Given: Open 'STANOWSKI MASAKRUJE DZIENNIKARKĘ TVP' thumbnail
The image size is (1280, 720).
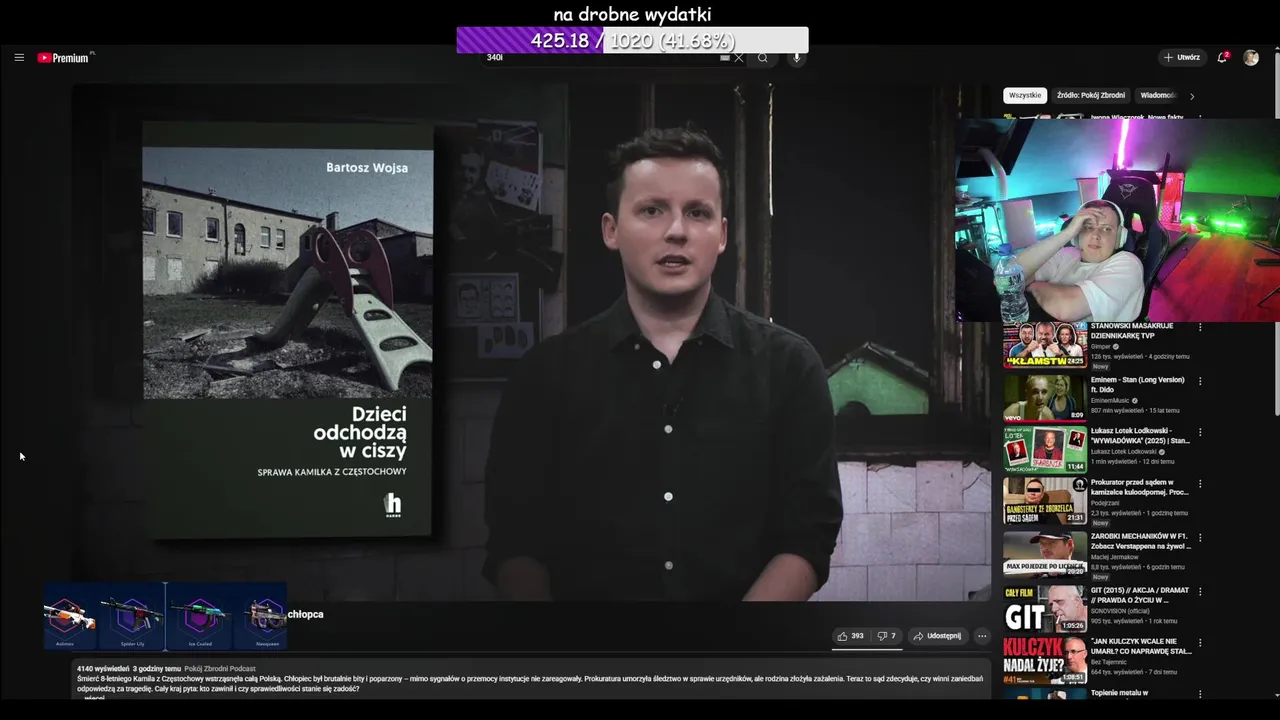Looking at the screenshot, I should (1045, 345).
